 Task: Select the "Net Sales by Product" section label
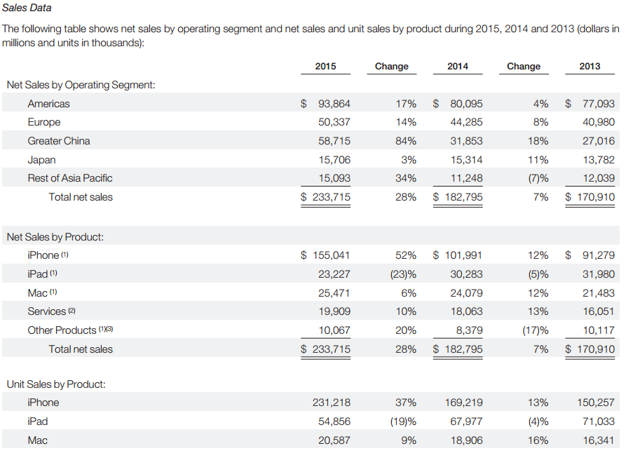tap(56, 237)
